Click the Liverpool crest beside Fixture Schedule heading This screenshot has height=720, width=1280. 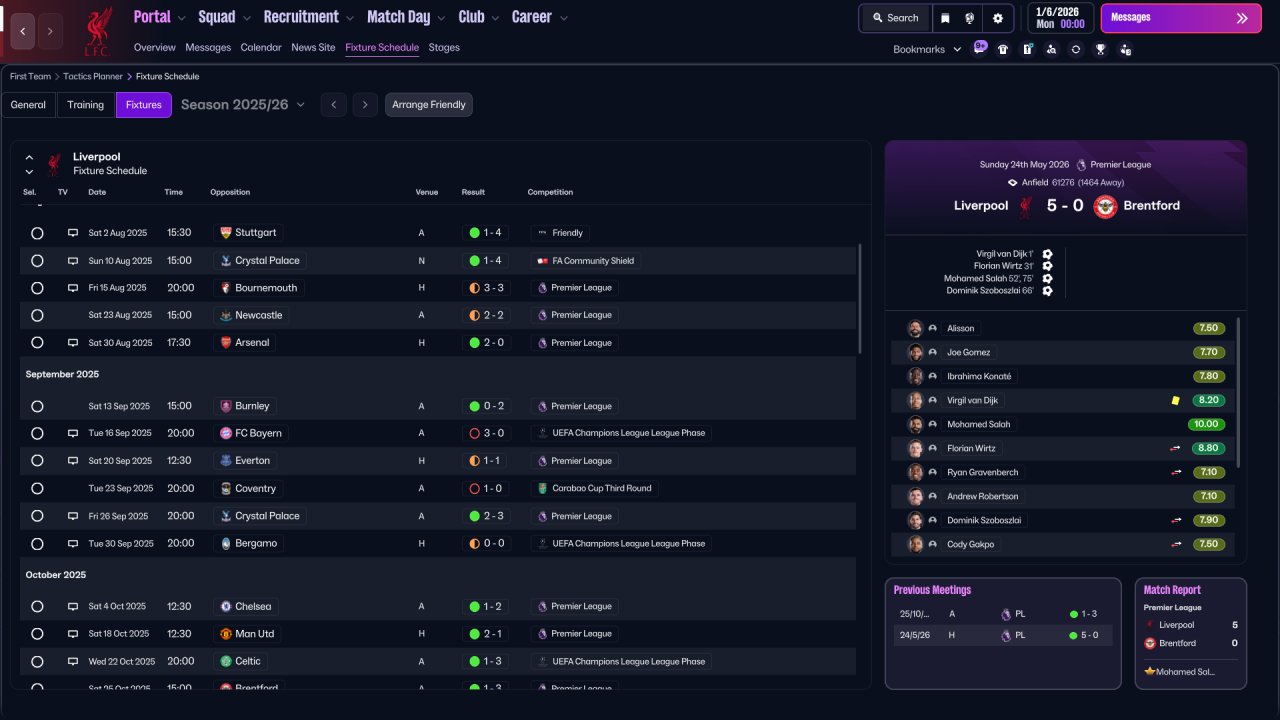coord(54,164)
